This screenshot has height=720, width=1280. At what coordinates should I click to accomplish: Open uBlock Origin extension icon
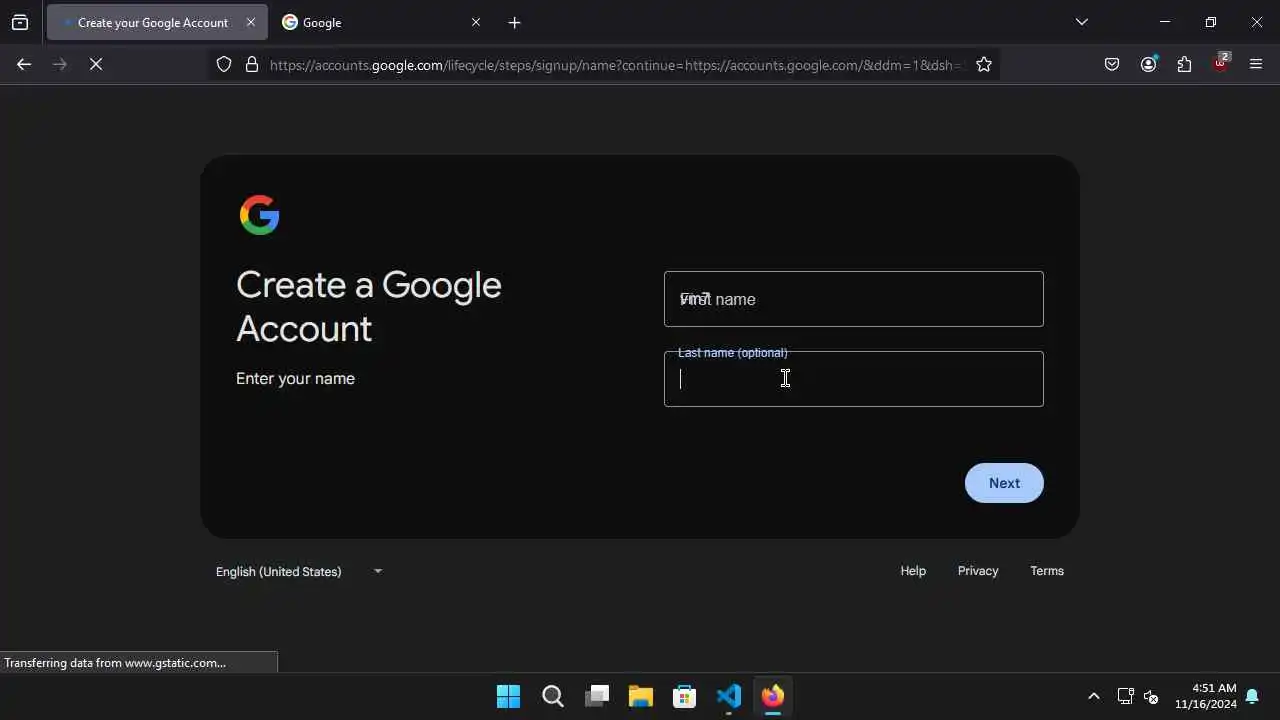pos(1221,63)
